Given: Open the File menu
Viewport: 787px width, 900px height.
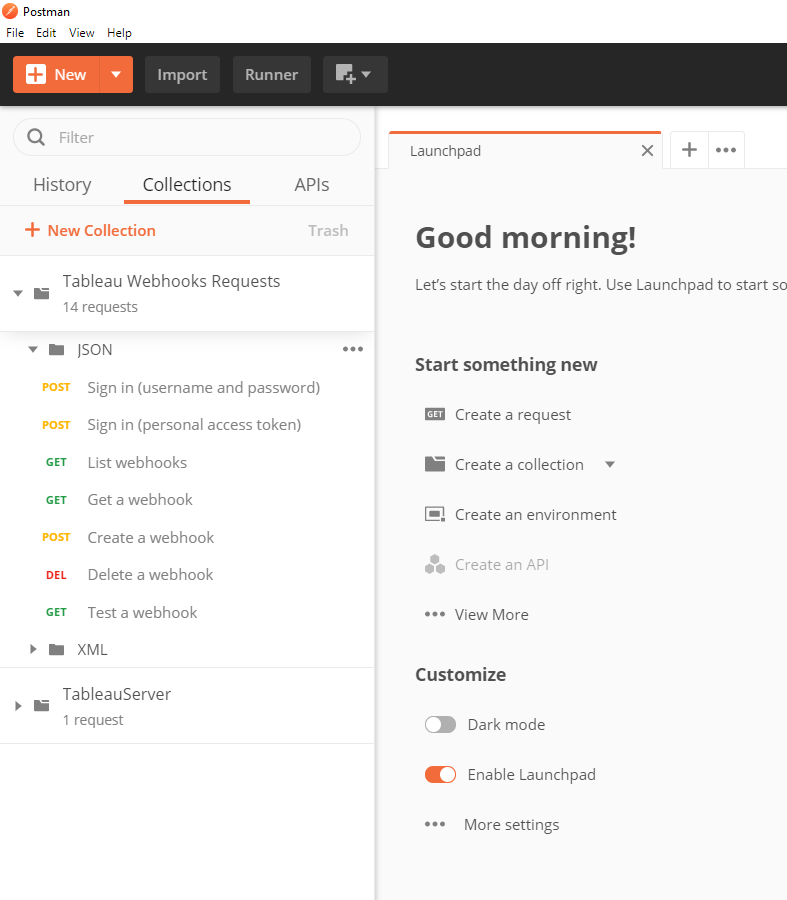Looking at the screenshot, I should click(15, 33).
